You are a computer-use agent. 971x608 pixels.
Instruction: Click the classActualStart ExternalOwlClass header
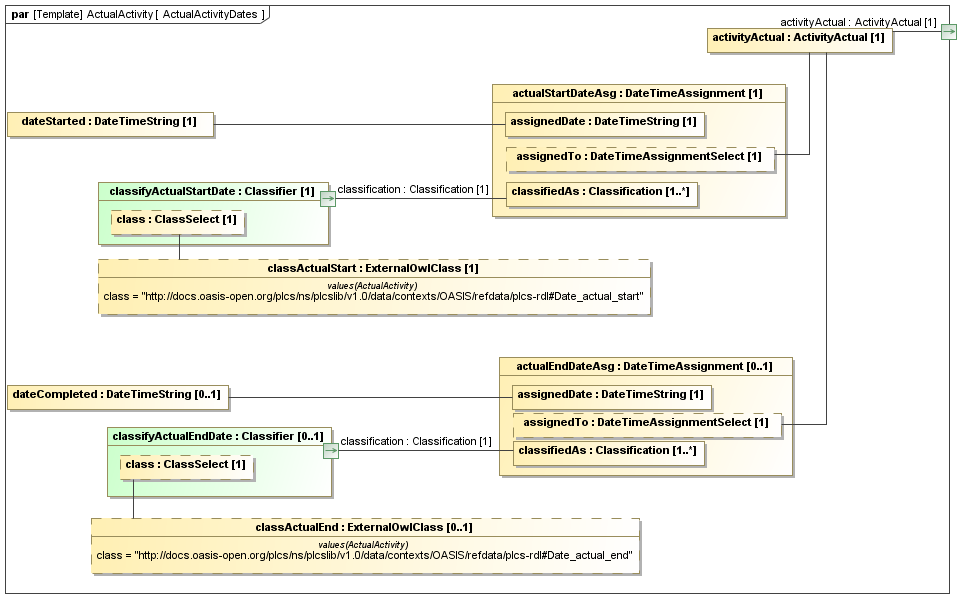(x=374, y=268)
